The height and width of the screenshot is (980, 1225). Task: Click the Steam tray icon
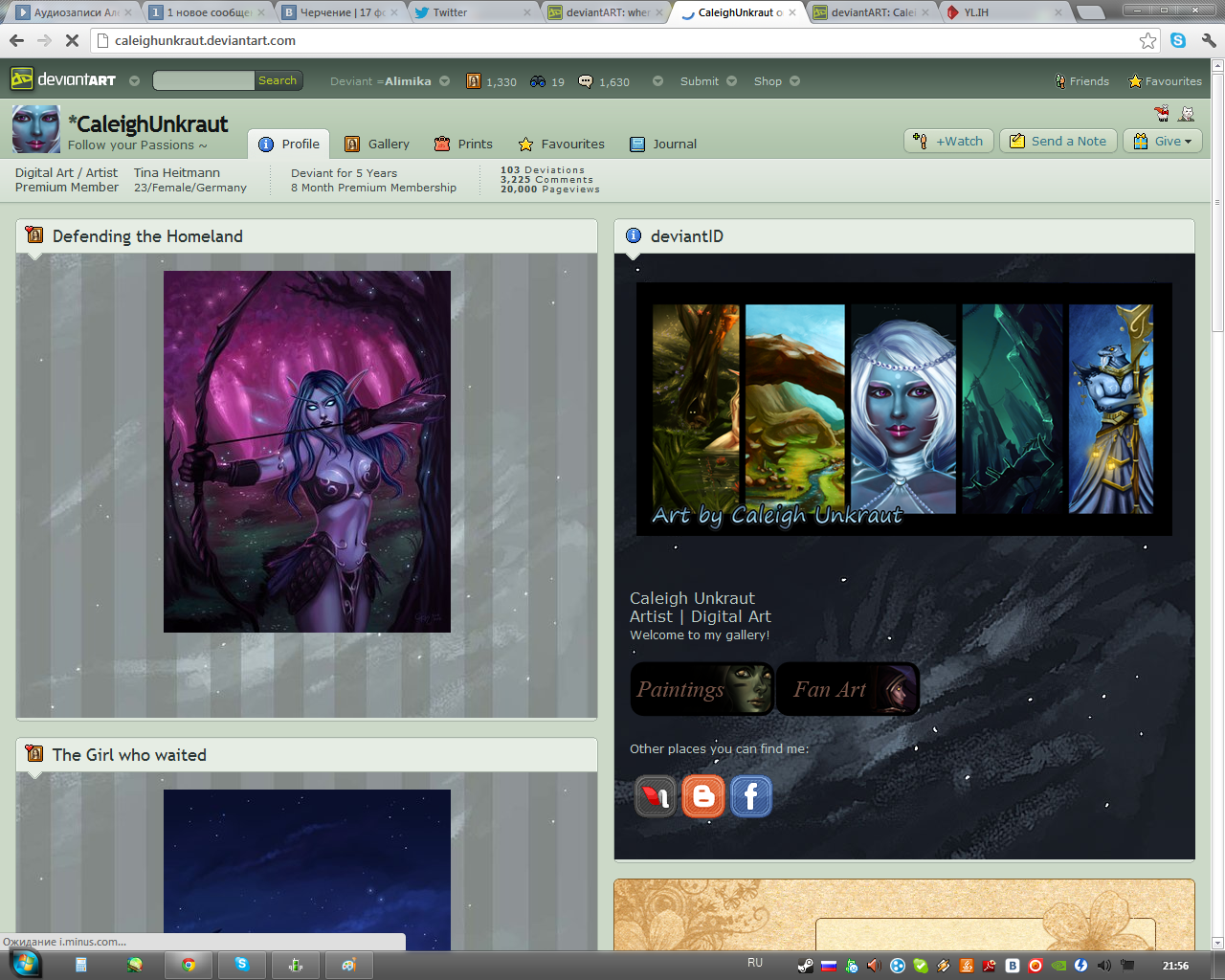pos(806,966)
